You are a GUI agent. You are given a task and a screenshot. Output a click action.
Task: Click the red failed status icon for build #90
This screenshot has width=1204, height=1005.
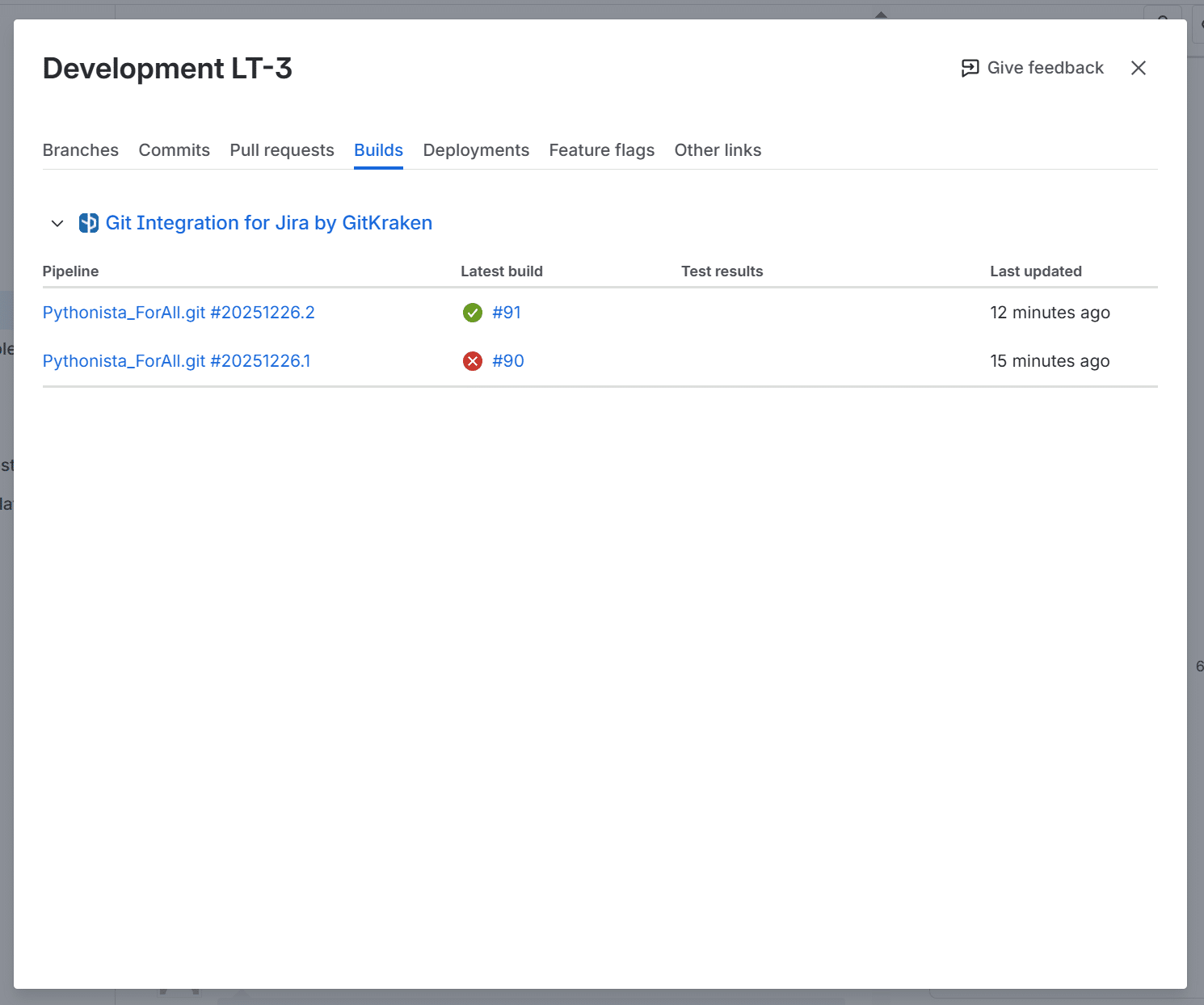coord(473,361)
